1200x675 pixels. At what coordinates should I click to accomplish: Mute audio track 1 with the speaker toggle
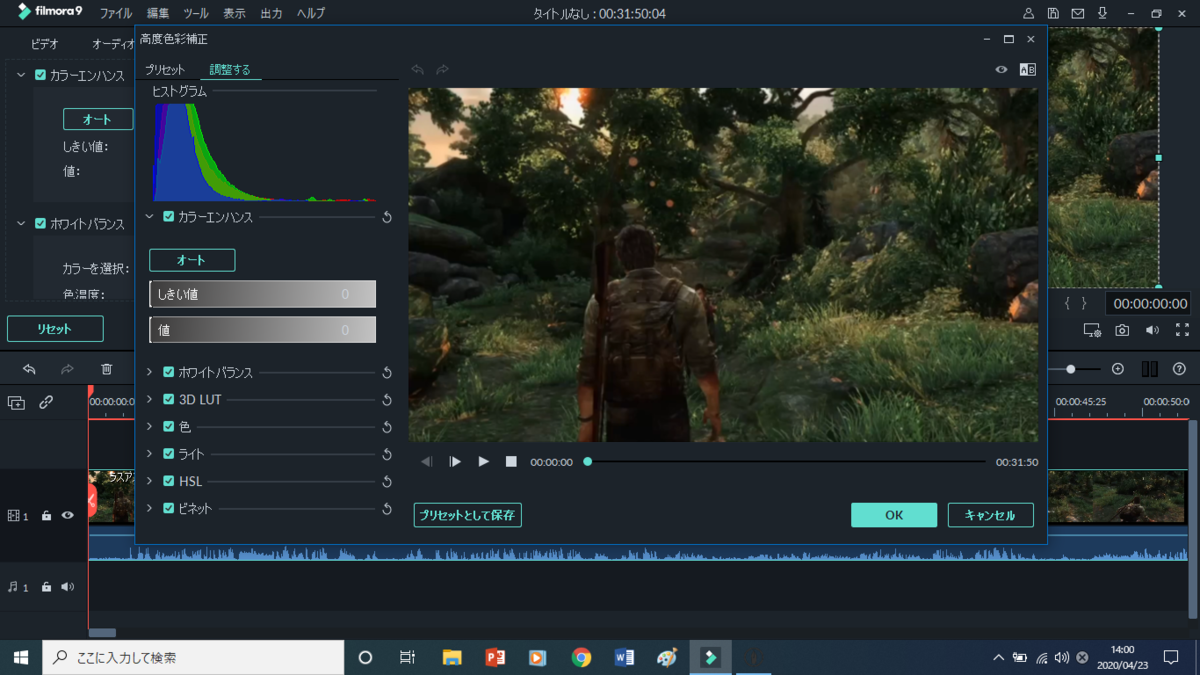point(68,587)
